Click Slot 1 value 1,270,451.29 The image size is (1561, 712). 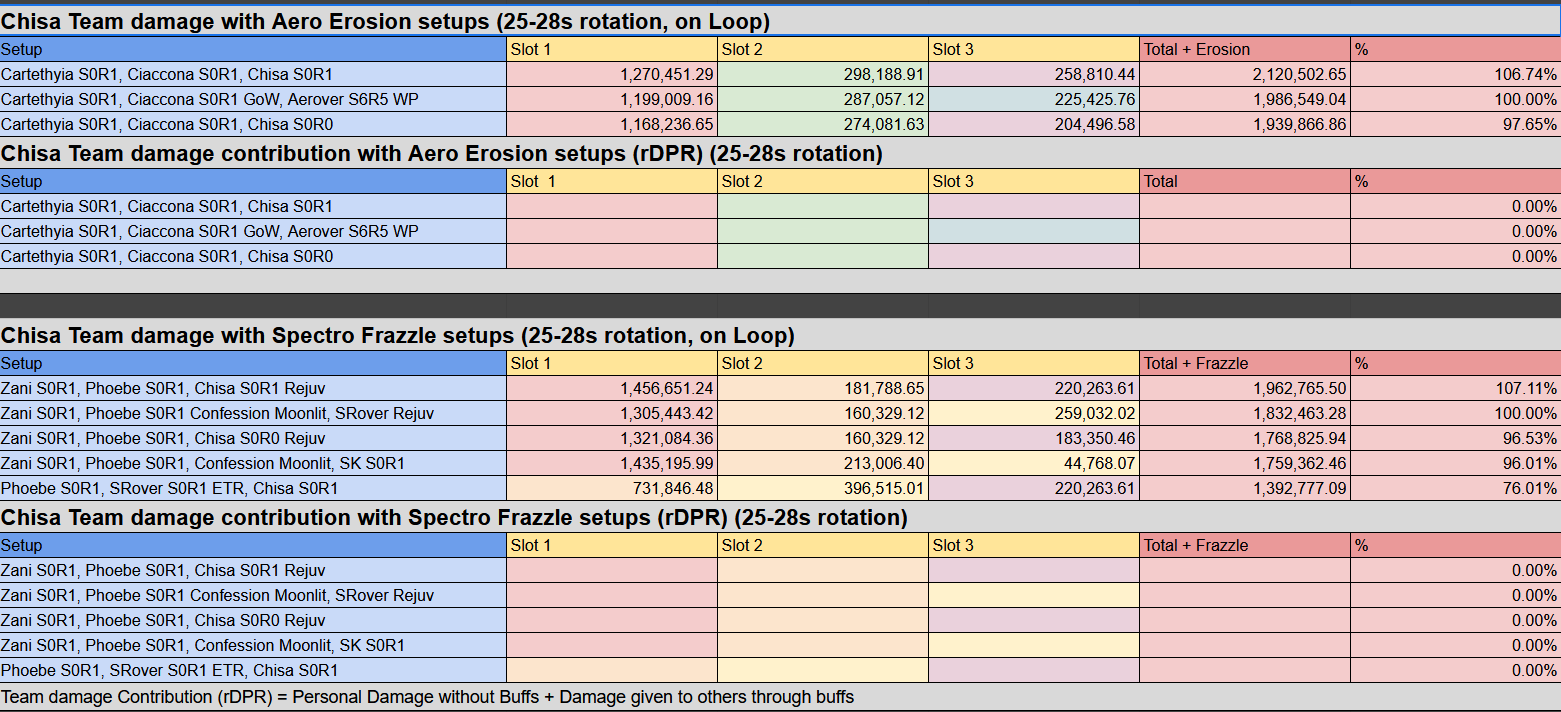612,74
